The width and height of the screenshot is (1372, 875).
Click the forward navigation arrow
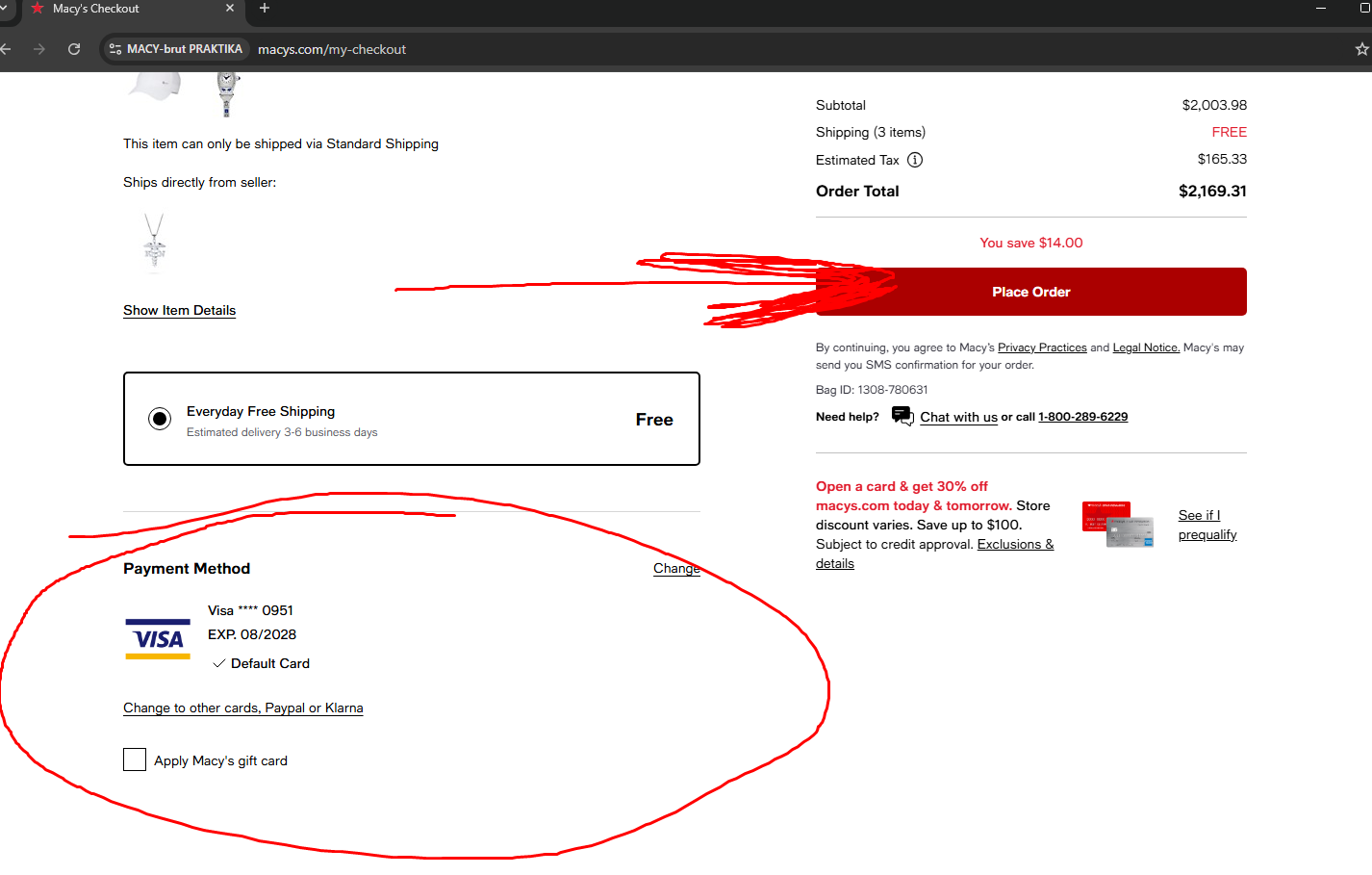(x=39, y=49)
